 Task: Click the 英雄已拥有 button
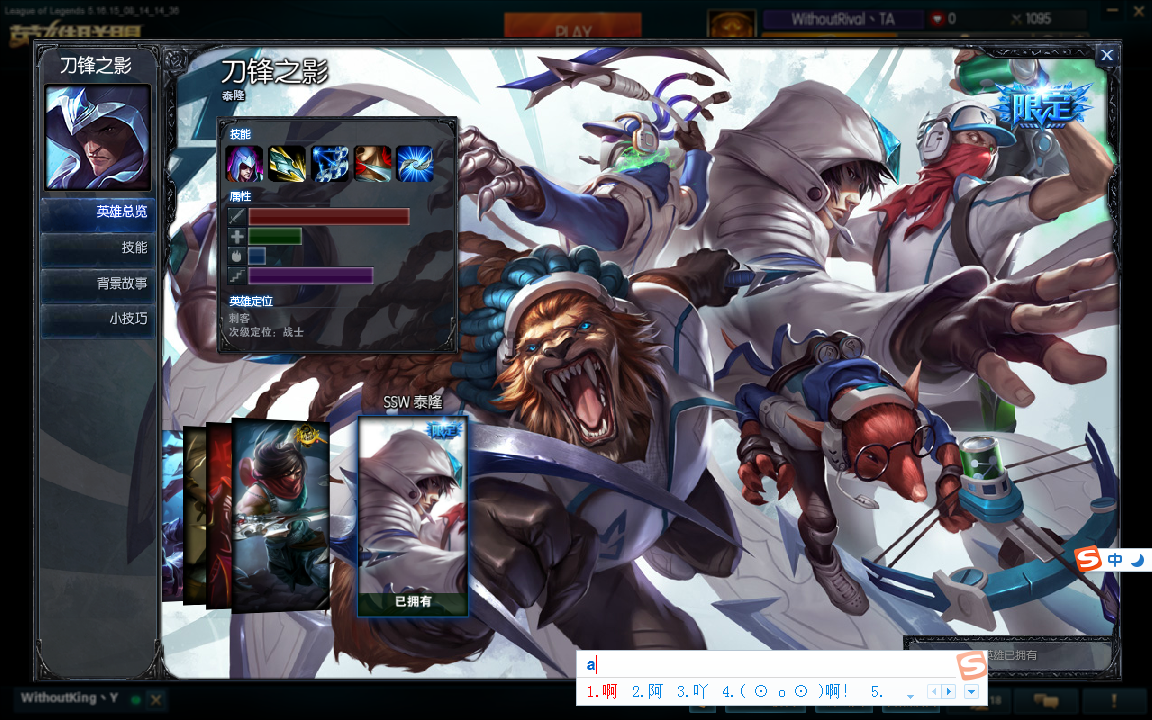click(x=1011, y=655)
